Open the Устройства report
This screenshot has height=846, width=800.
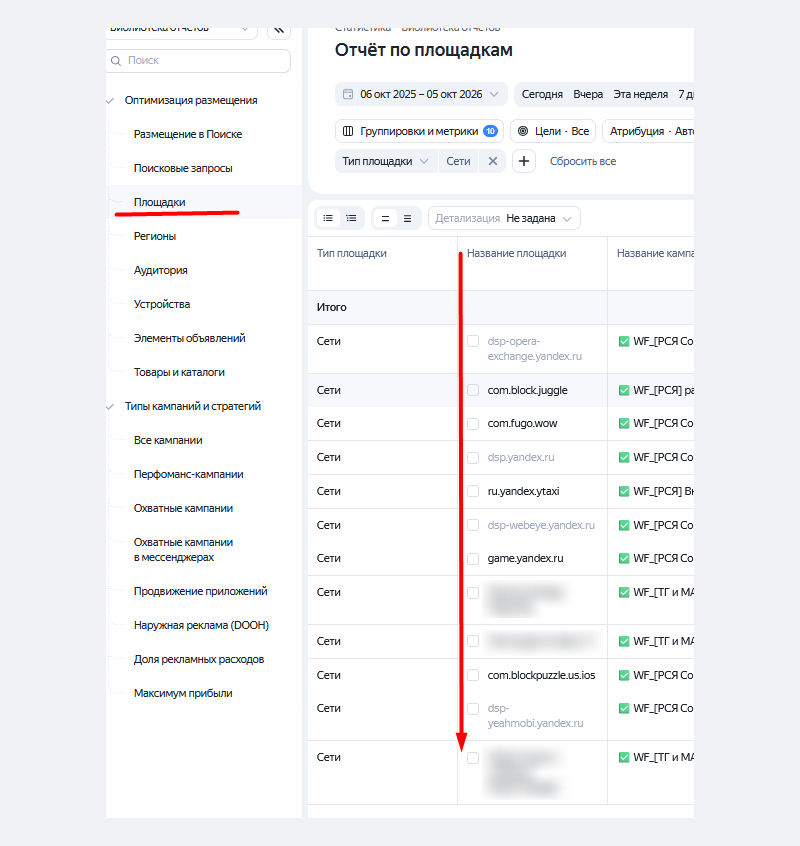click(x=162, y=304)
